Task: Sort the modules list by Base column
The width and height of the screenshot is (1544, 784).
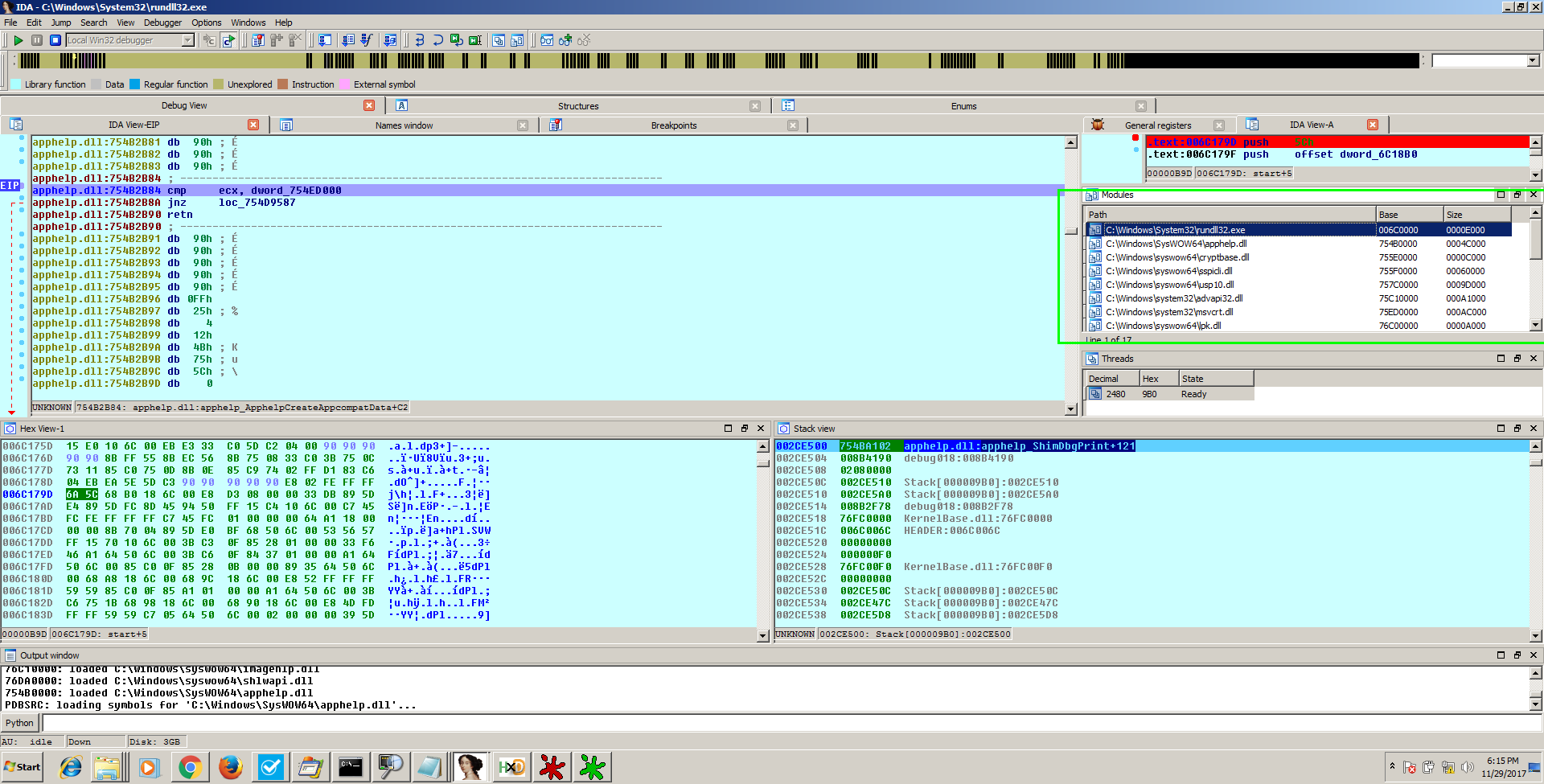Action: (1407, 215)
